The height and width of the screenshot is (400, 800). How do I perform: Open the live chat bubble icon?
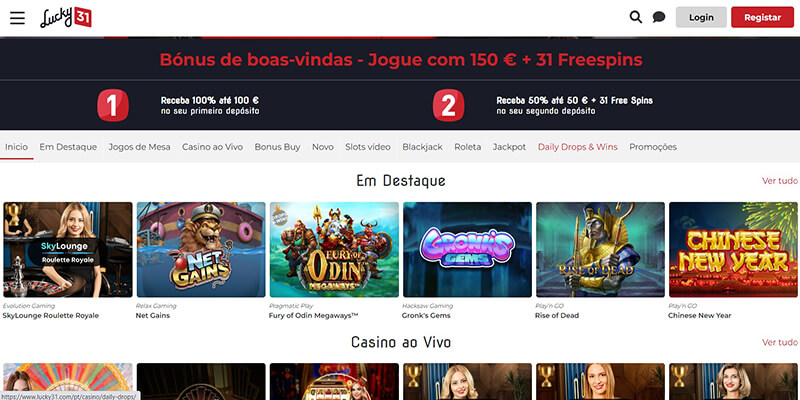659,17
